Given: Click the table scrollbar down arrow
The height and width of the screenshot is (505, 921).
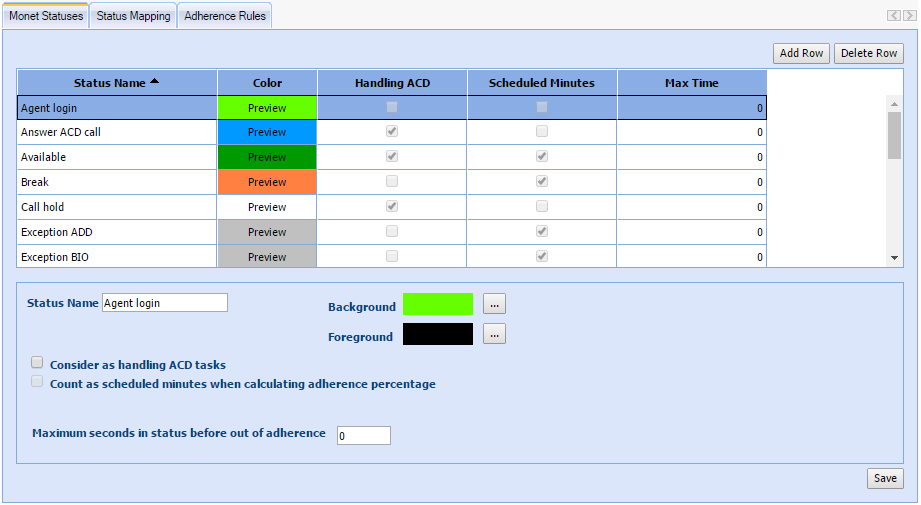Looking at the screenshot, I should [894, 258].
